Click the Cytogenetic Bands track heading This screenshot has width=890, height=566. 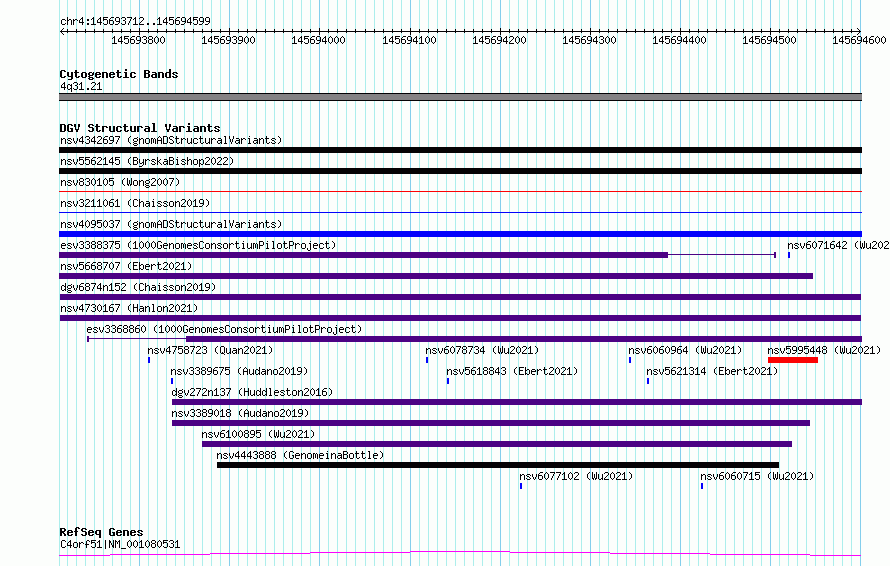(119, 74)
